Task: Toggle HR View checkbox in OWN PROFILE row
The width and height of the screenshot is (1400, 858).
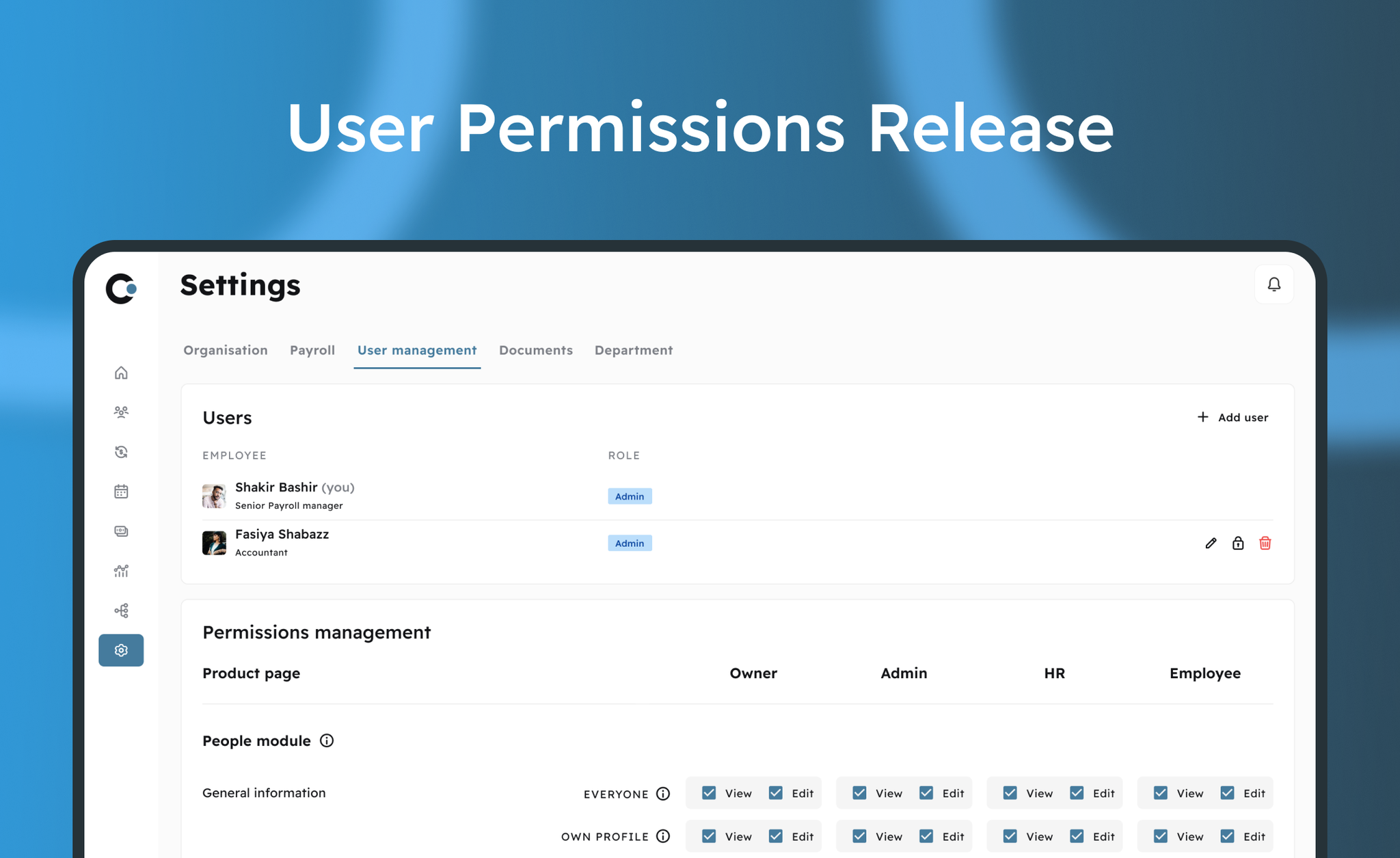Action: [1010, 836]
